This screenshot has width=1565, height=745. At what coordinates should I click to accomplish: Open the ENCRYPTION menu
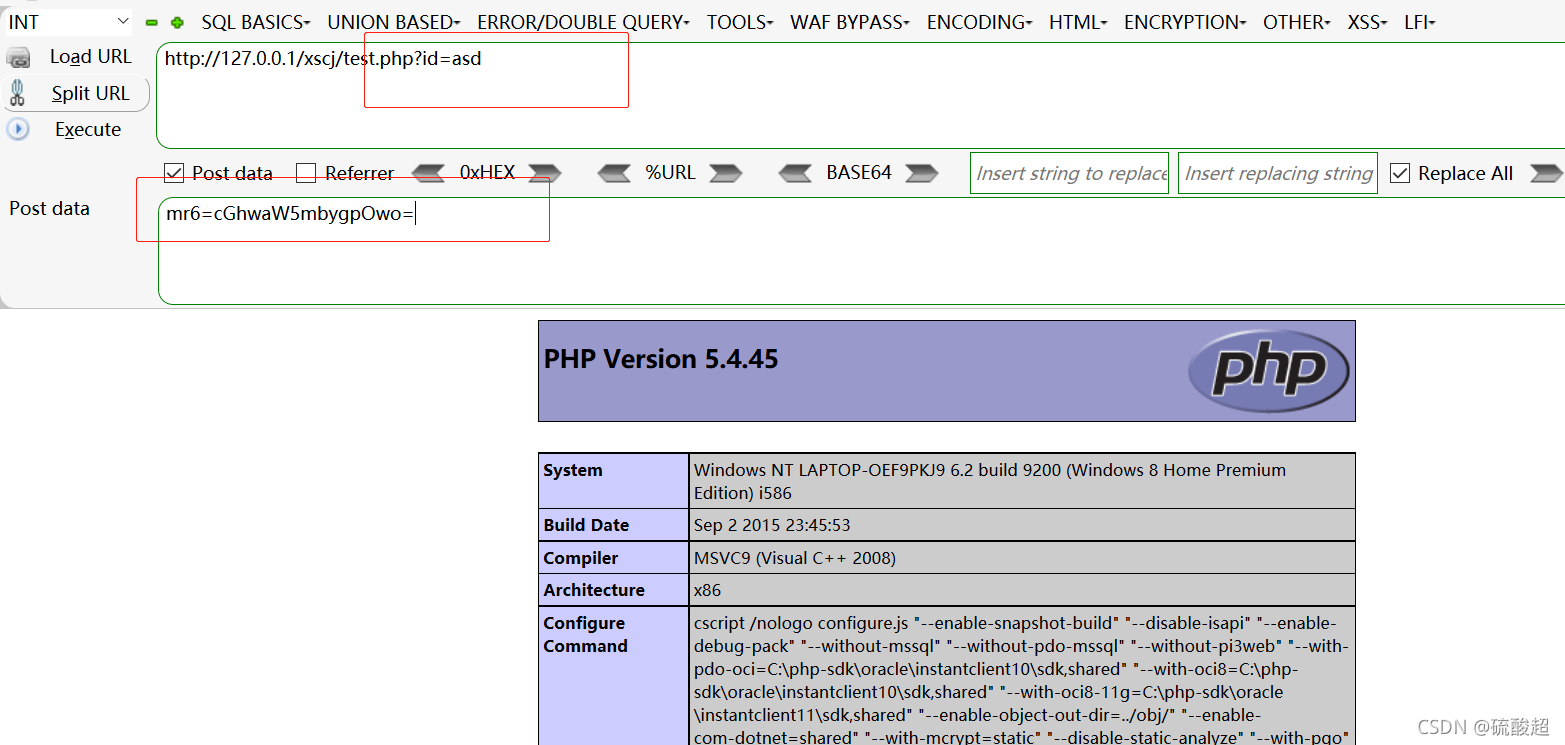1185,22
